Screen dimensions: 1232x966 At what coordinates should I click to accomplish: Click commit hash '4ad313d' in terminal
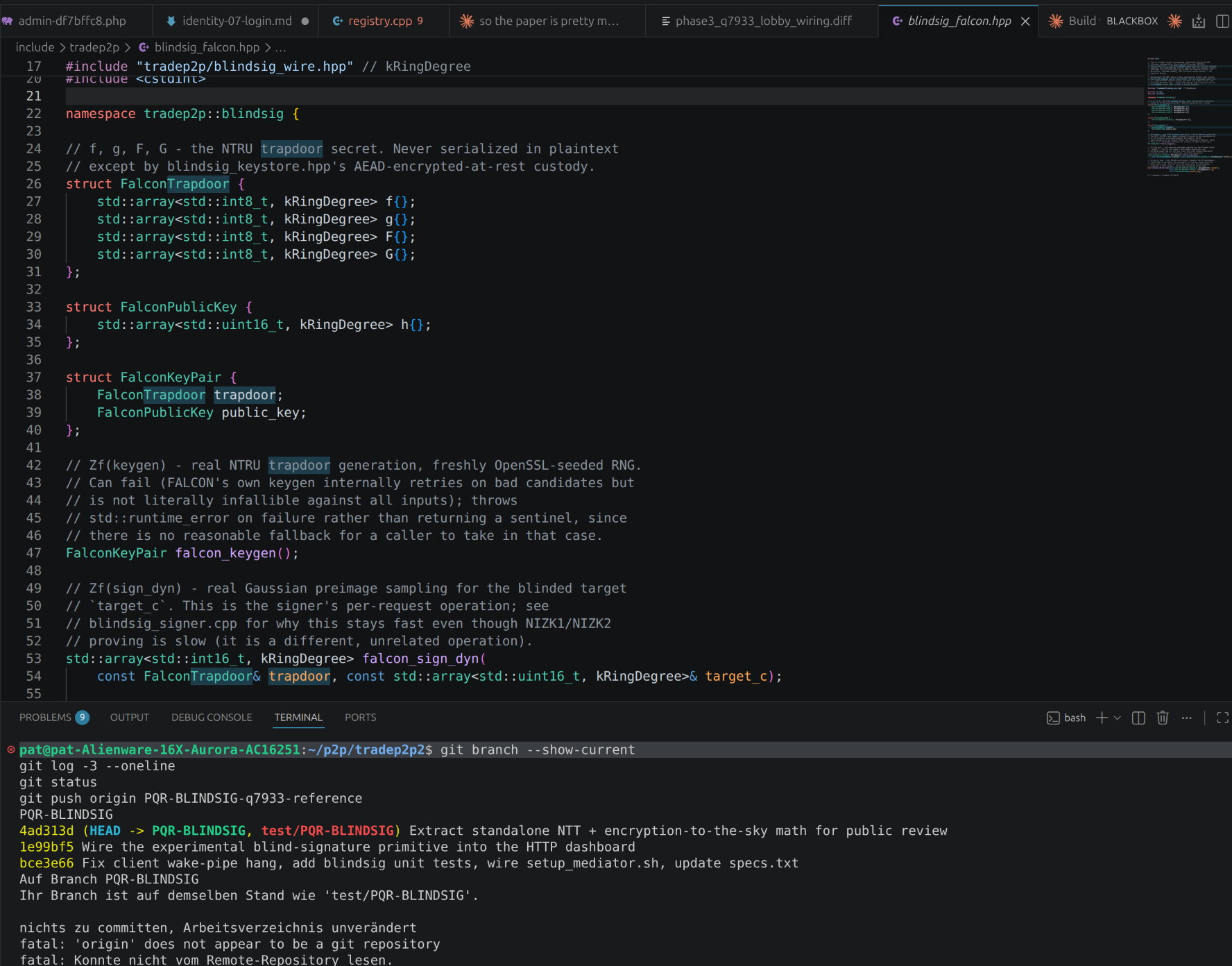[46, 831]
